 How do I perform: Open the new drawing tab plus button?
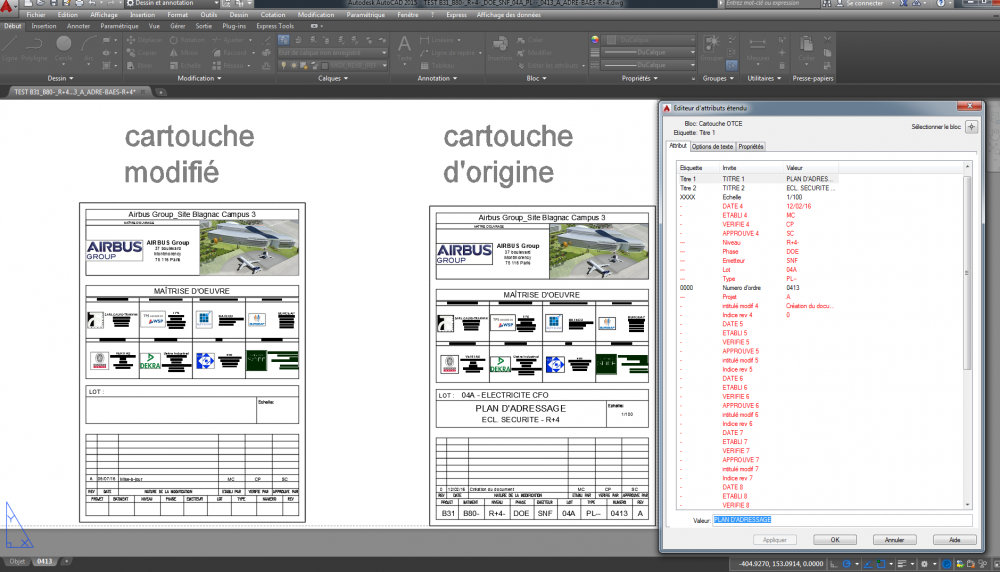[161, 92]
